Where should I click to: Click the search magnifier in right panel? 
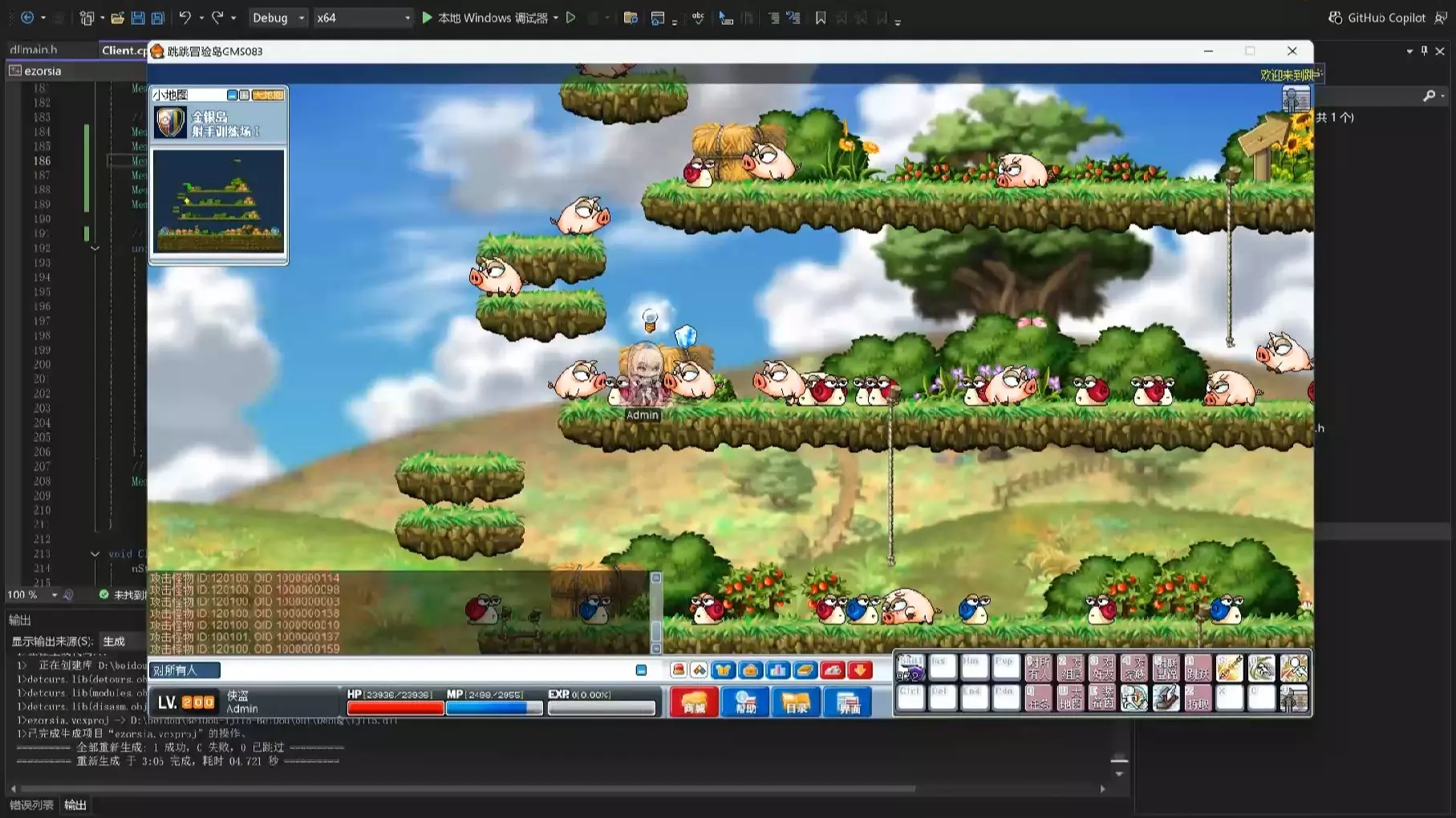1429,96
